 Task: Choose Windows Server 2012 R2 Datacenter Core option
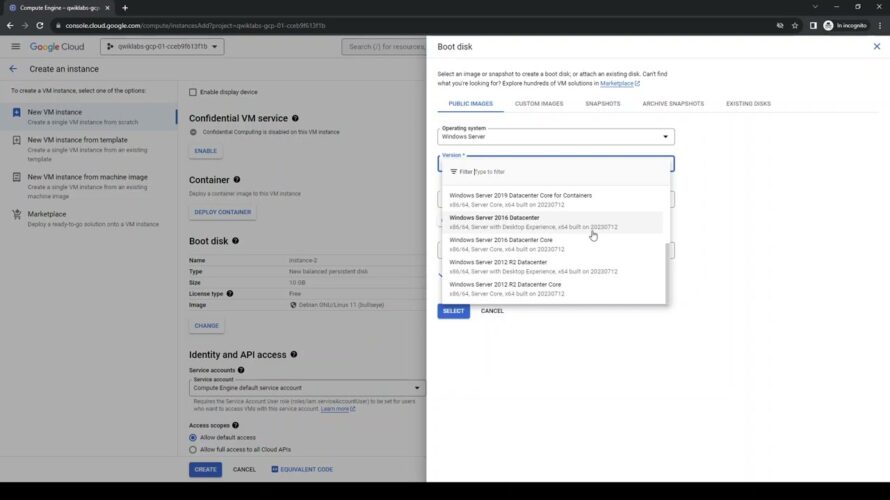(x=552, y=289)
